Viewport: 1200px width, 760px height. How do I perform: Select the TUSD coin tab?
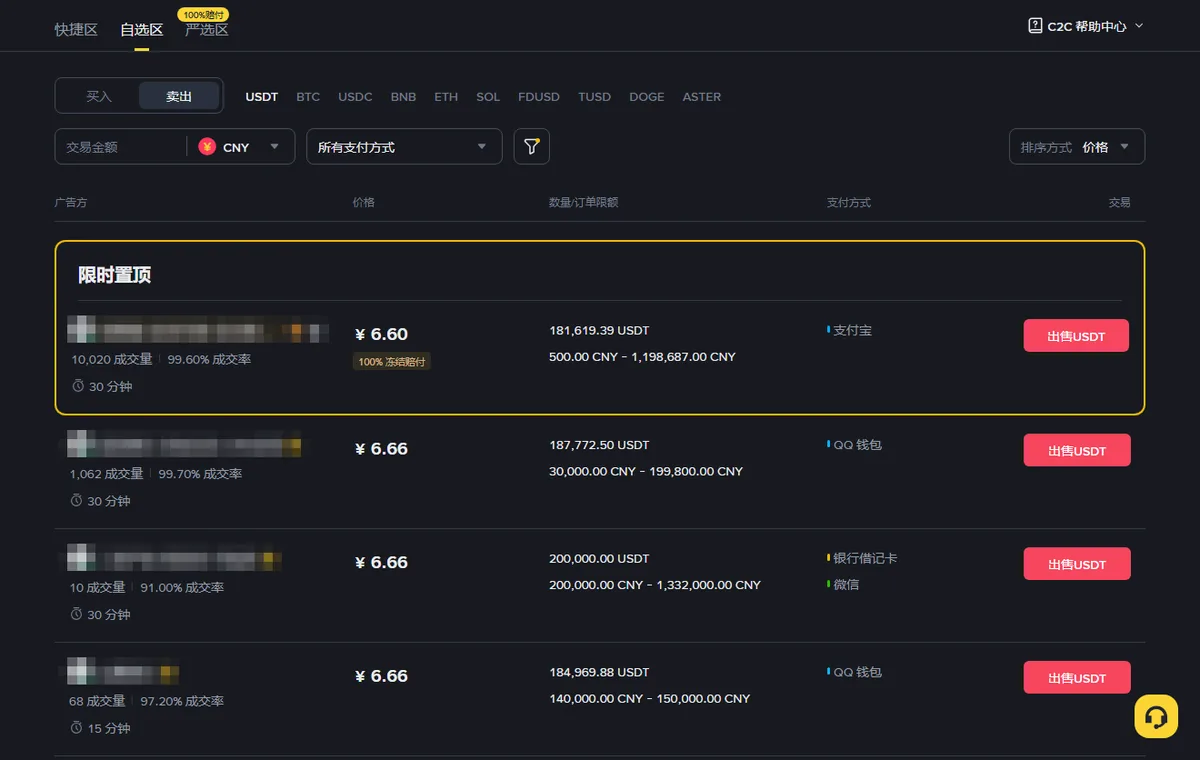tap(594, 97)
